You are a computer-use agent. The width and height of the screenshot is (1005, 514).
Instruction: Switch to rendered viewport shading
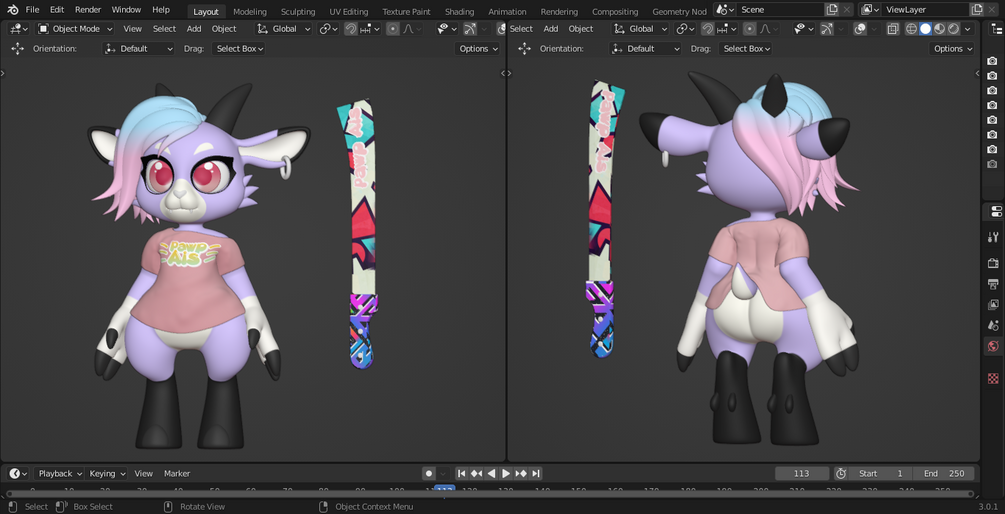[954, 29]
